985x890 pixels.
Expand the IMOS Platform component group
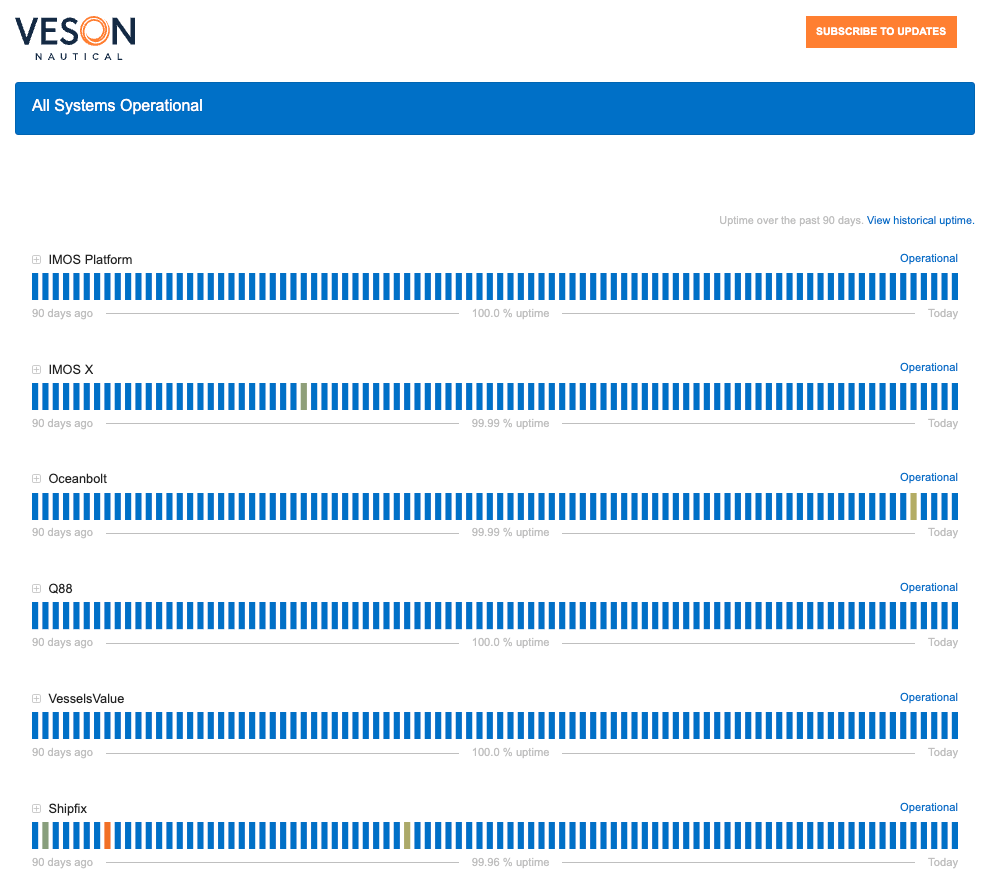37,260
